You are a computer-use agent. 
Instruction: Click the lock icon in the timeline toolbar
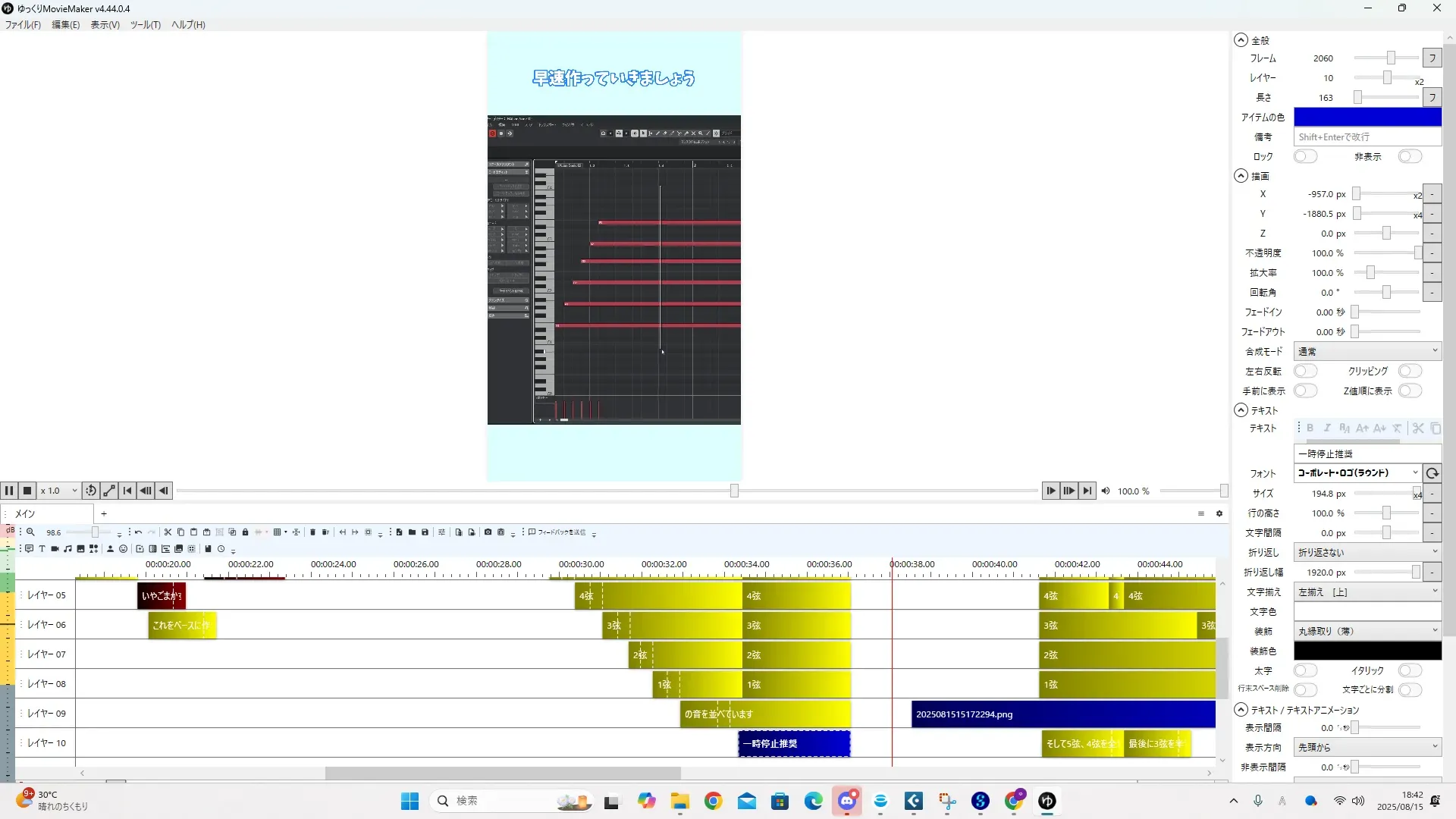245,532
